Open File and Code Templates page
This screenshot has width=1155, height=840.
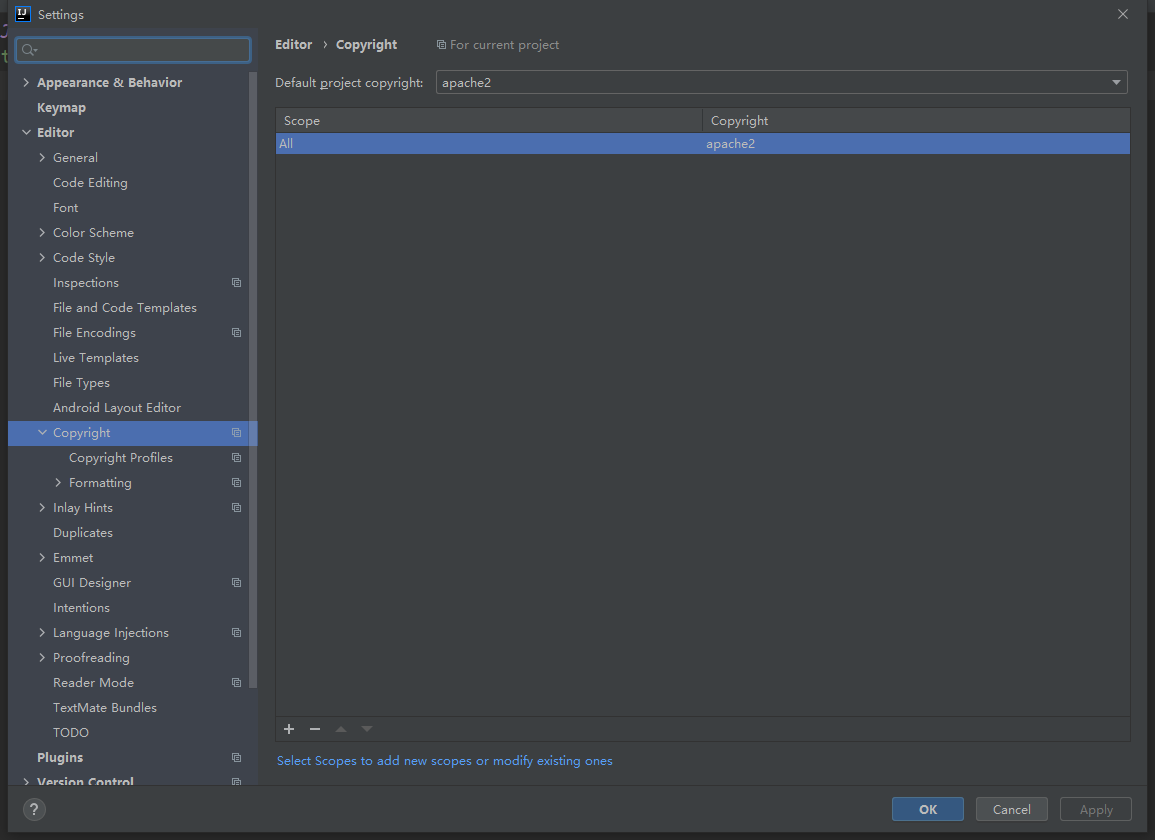pos(124,307)
